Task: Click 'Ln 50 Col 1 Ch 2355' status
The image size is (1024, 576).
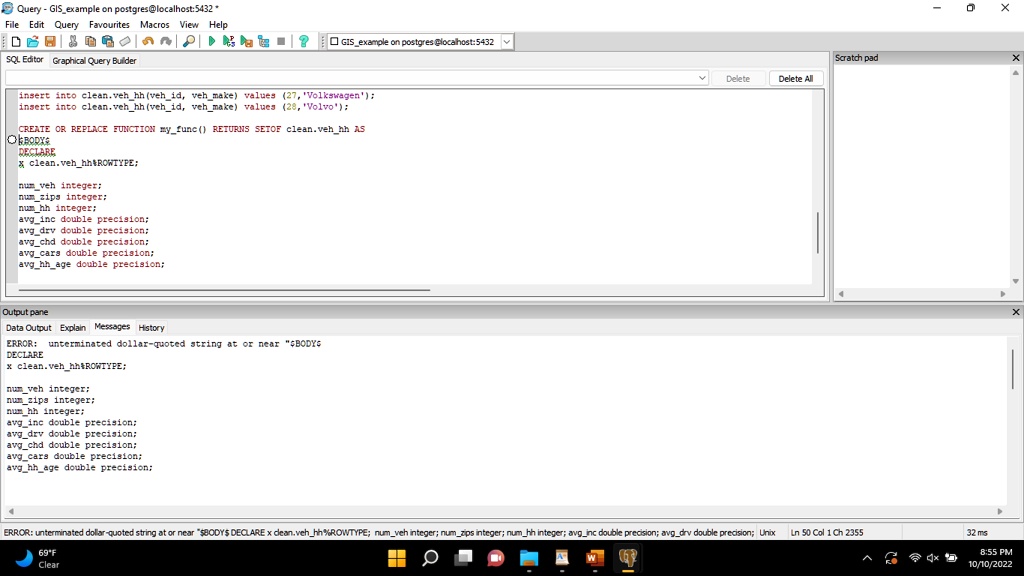Action: coord(827,532)
